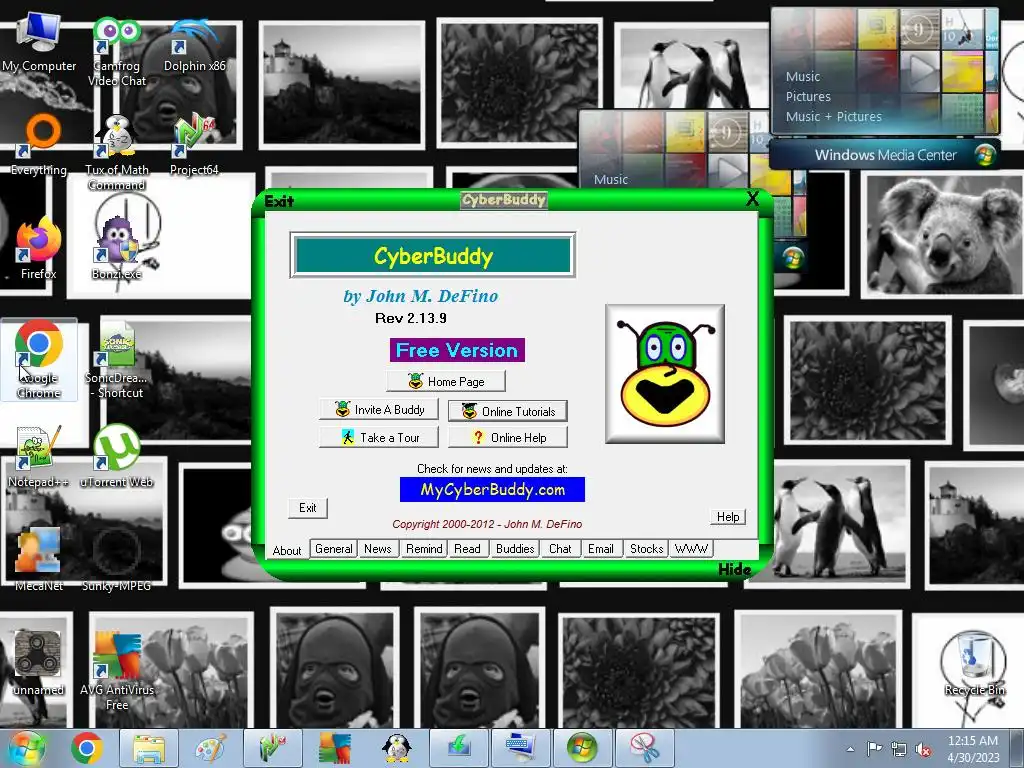Open the Read tab
The width and height of the screenshot is (1024, 768).
(x=468, y=549)
